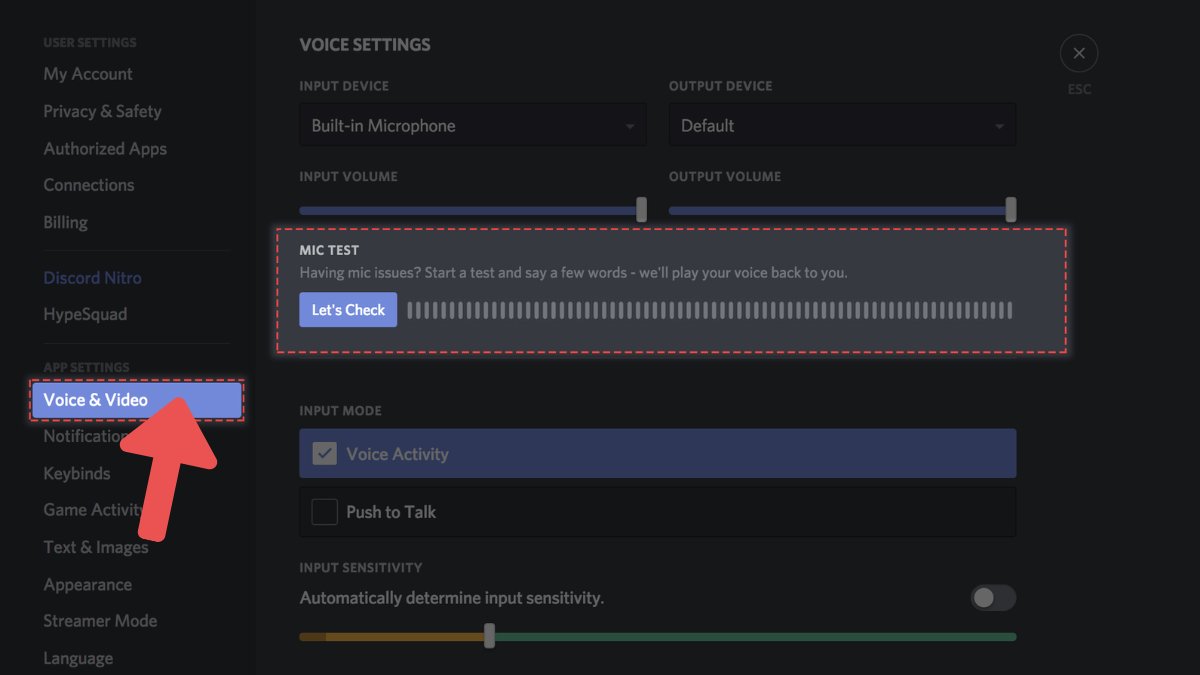The height and width of the screenshot is (675, 1200).
Task: Toggle automatic input sensitivity switch
Action: click(993, 598)
